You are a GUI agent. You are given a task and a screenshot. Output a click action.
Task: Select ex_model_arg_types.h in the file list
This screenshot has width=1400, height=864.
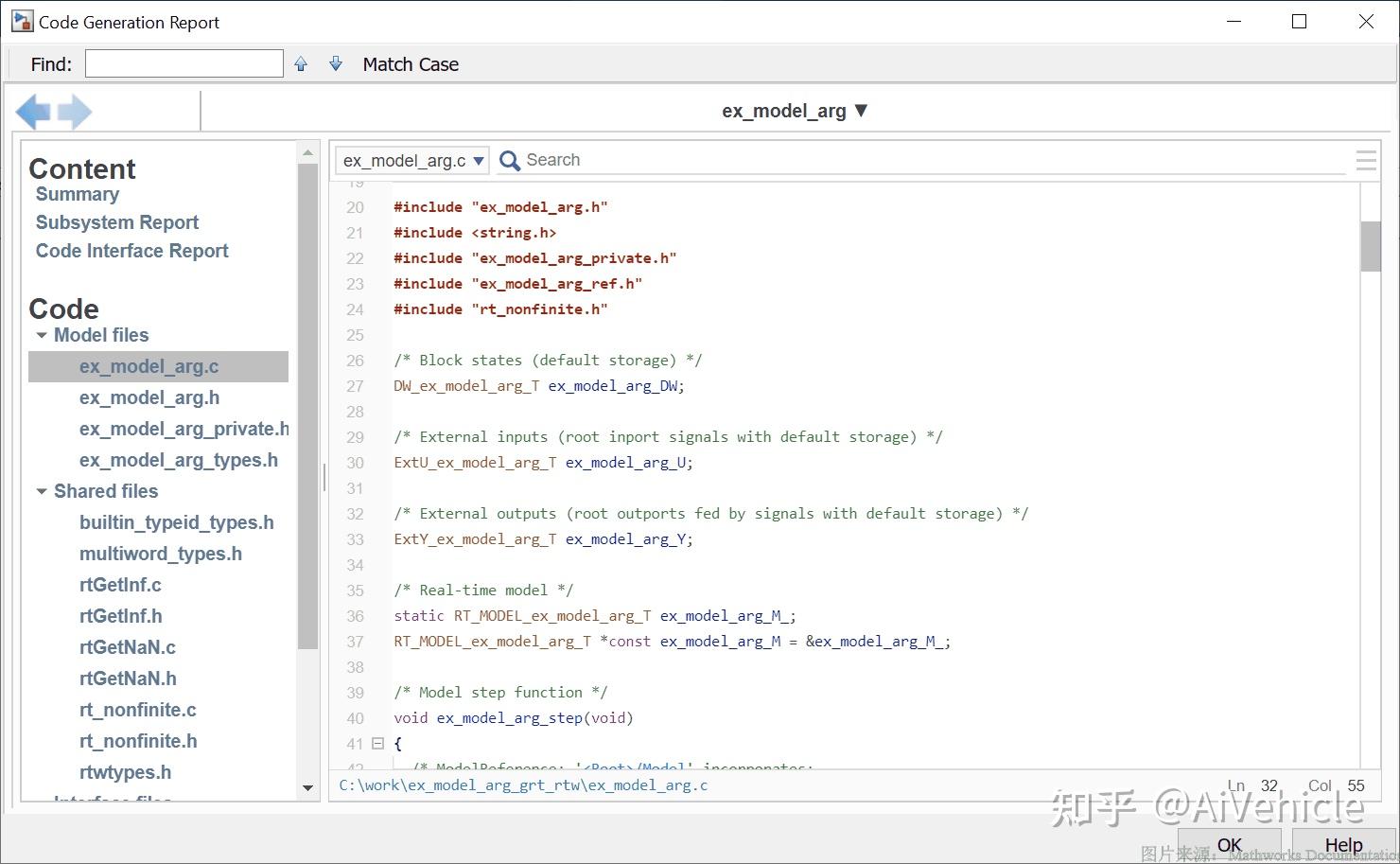[180, 460]
